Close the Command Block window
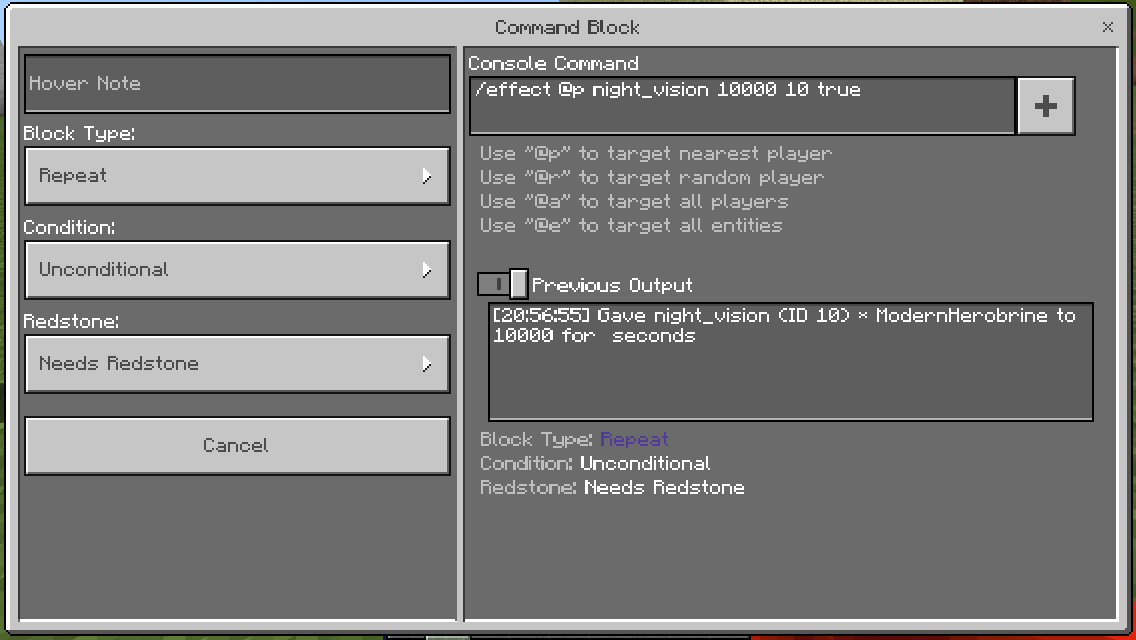Screen dimensions: 1136x640 (x=1108, y=27)
